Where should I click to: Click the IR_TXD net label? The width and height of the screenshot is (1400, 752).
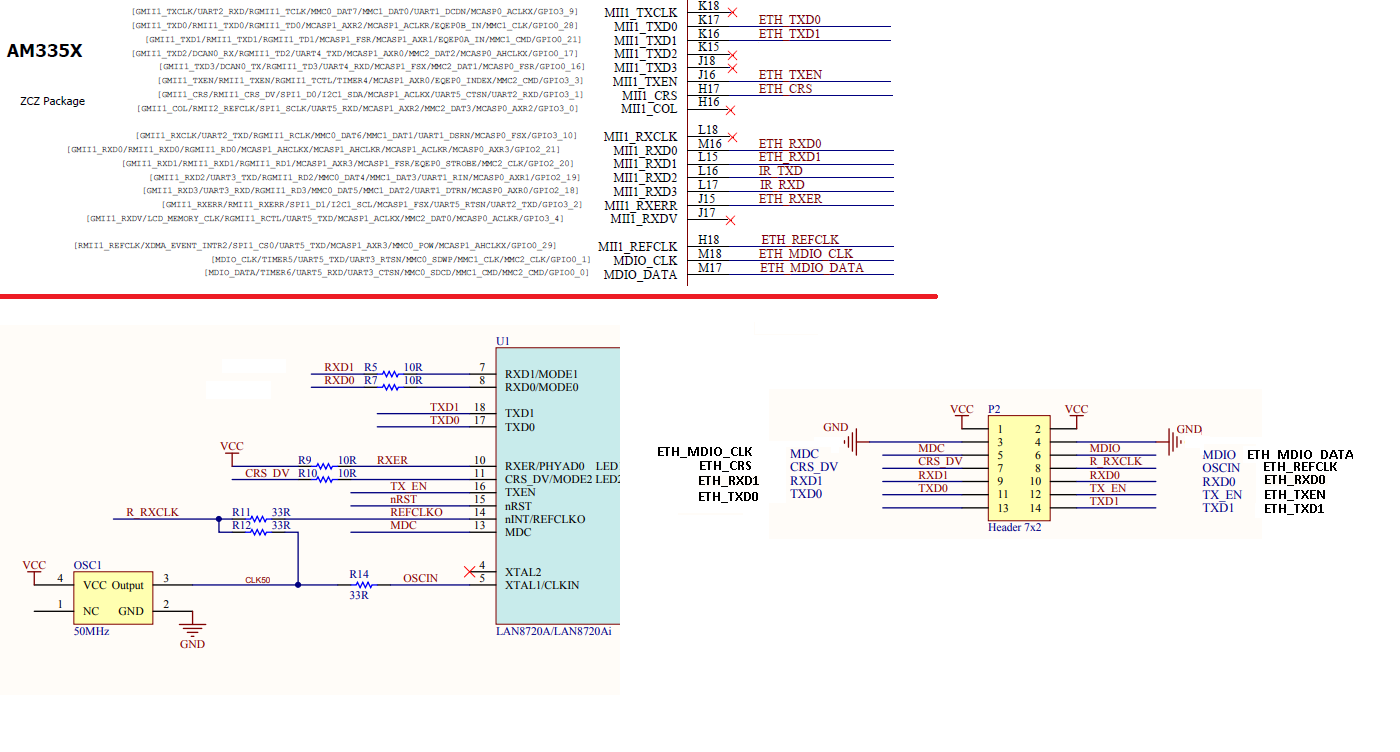[x=780, y=171]
